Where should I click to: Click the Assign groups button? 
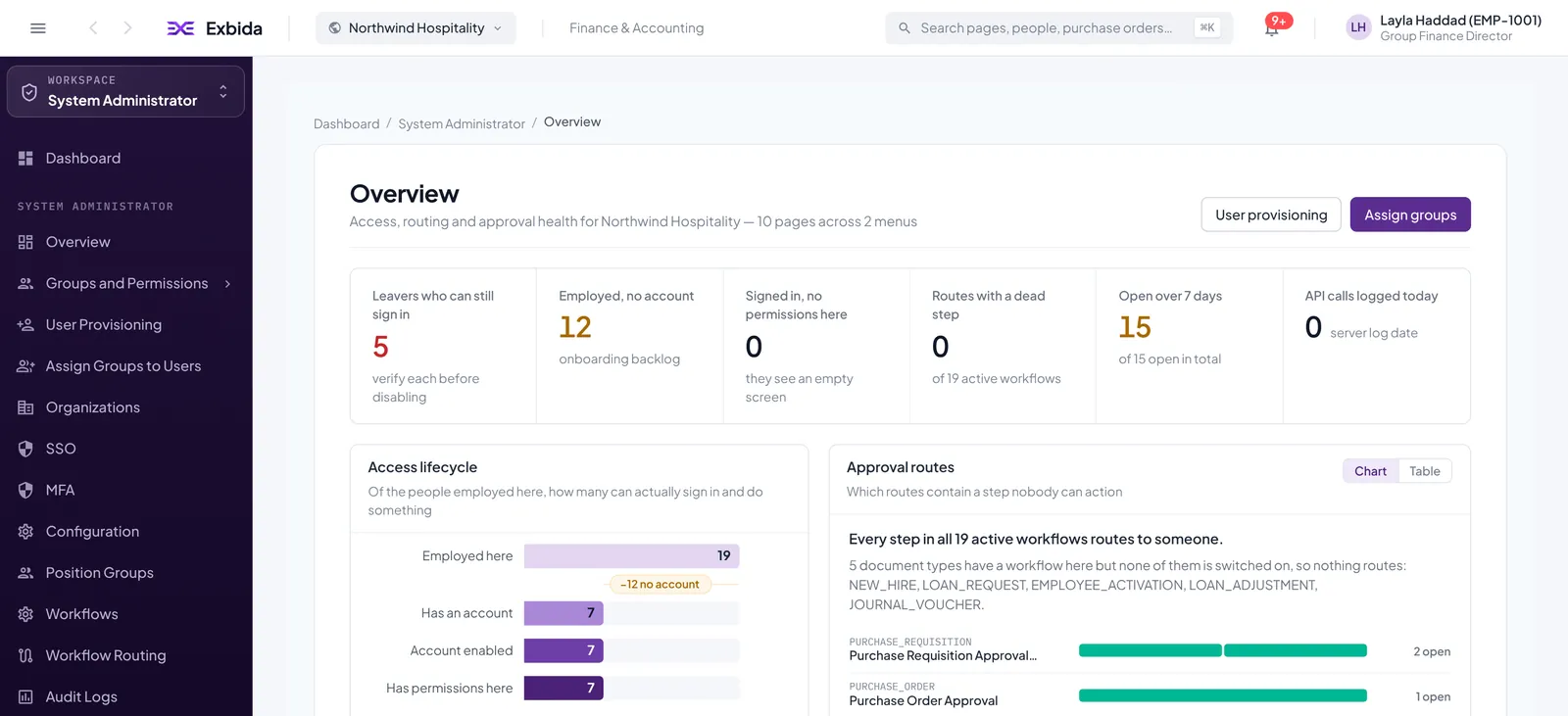click(x=1410, y=215)
